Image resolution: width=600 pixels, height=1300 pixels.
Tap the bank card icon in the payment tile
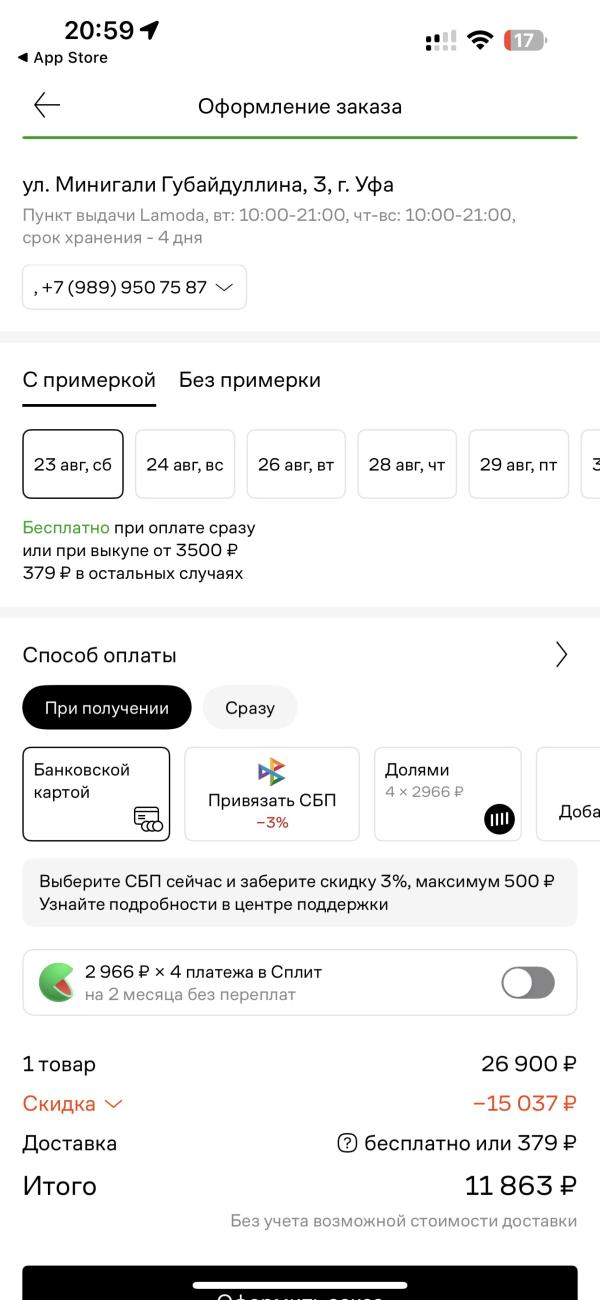pos(148,820)
